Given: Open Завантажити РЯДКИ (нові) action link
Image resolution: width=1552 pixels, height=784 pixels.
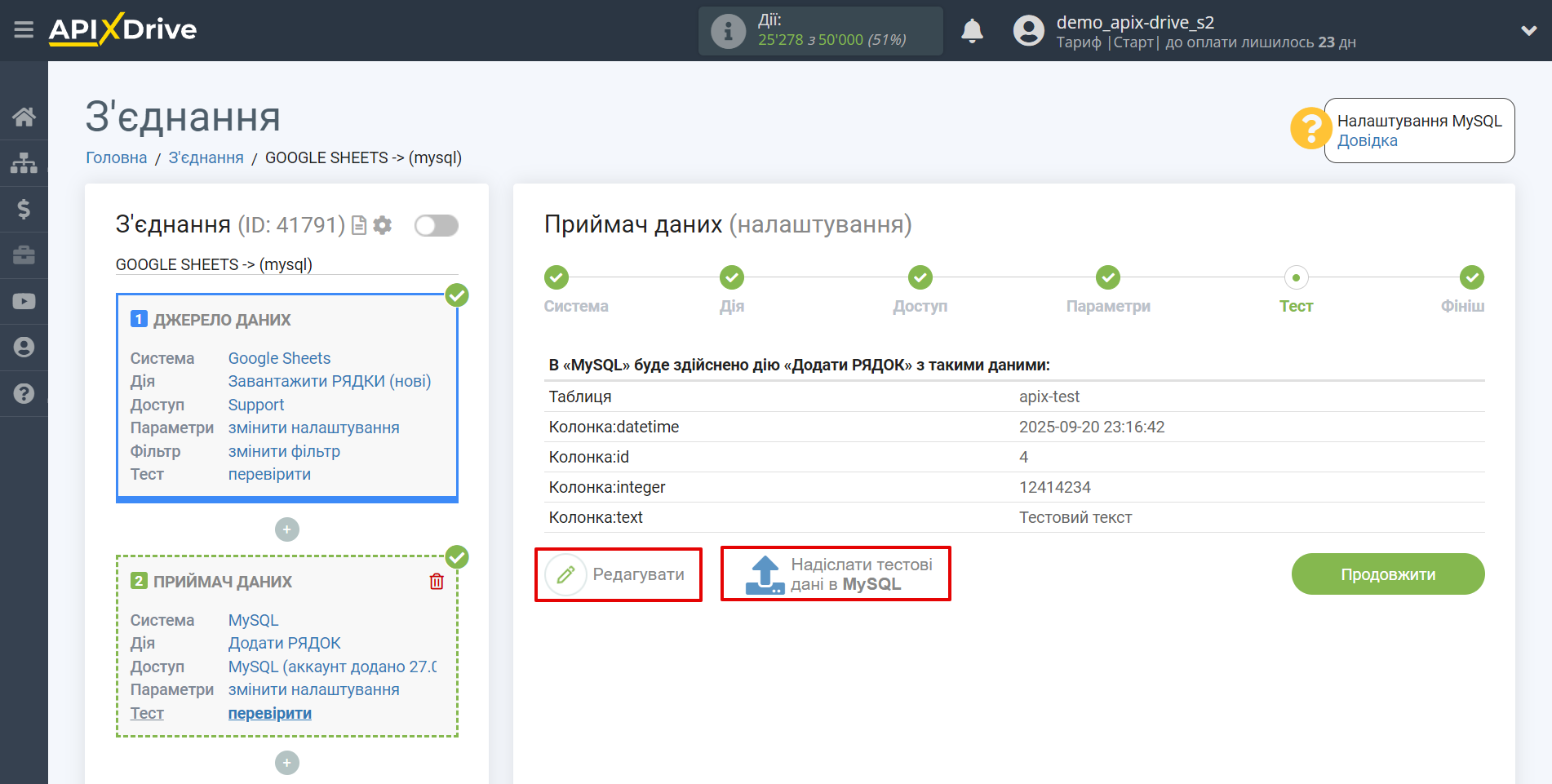Looking at the screenshot, I should pos(330,381).
